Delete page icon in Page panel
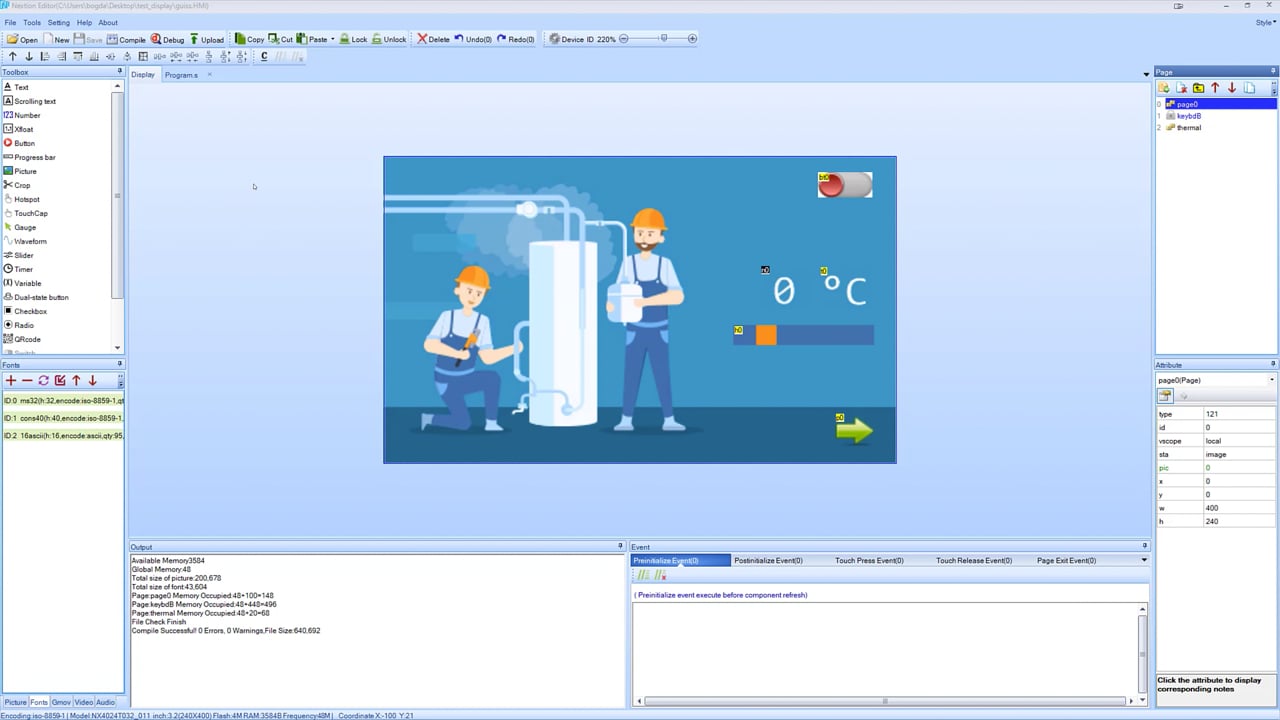Image resolution: width=1280 pixels, height=720 pixels. [x=1181, y=88]
